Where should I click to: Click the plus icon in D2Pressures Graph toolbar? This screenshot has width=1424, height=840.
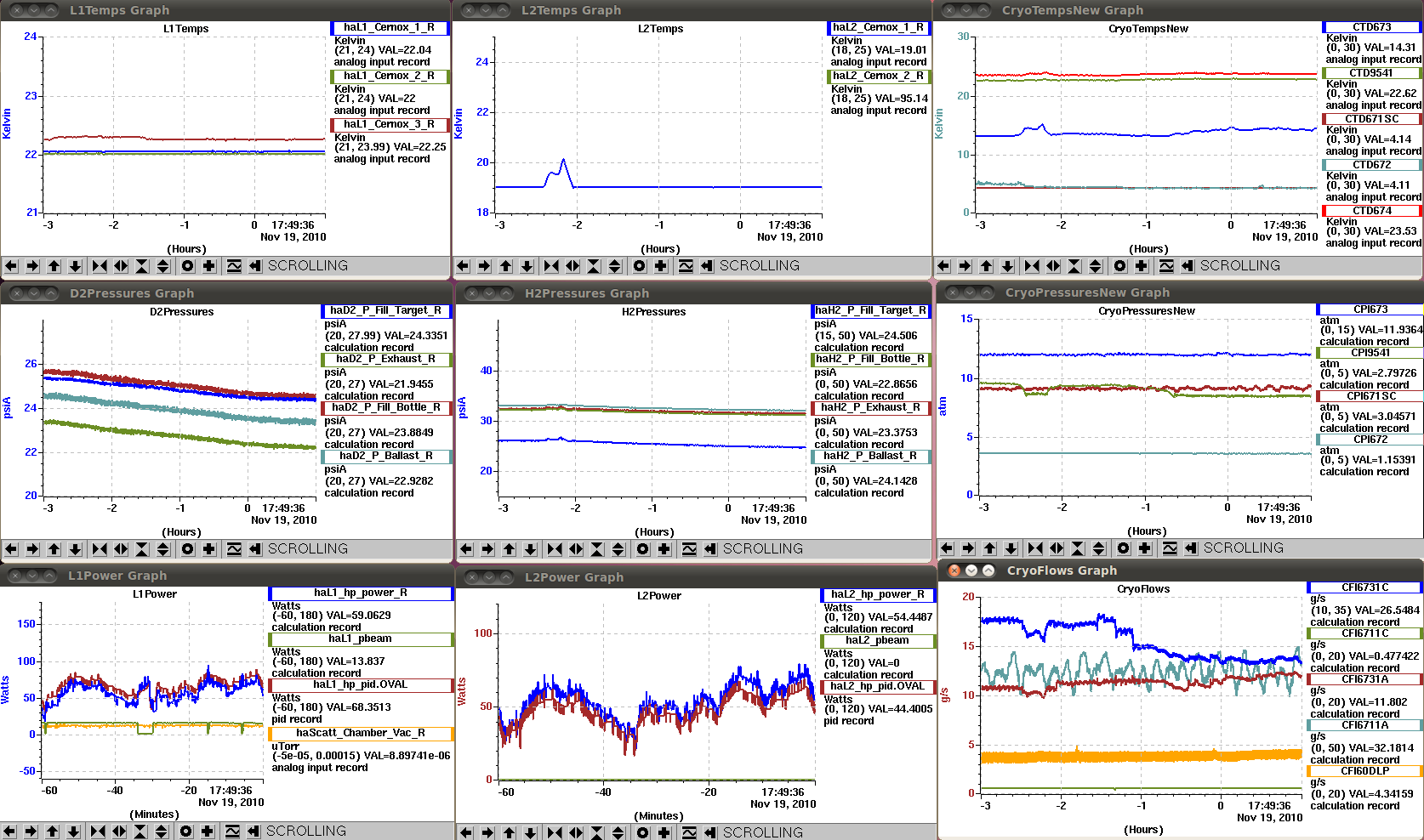pos(209,549)
